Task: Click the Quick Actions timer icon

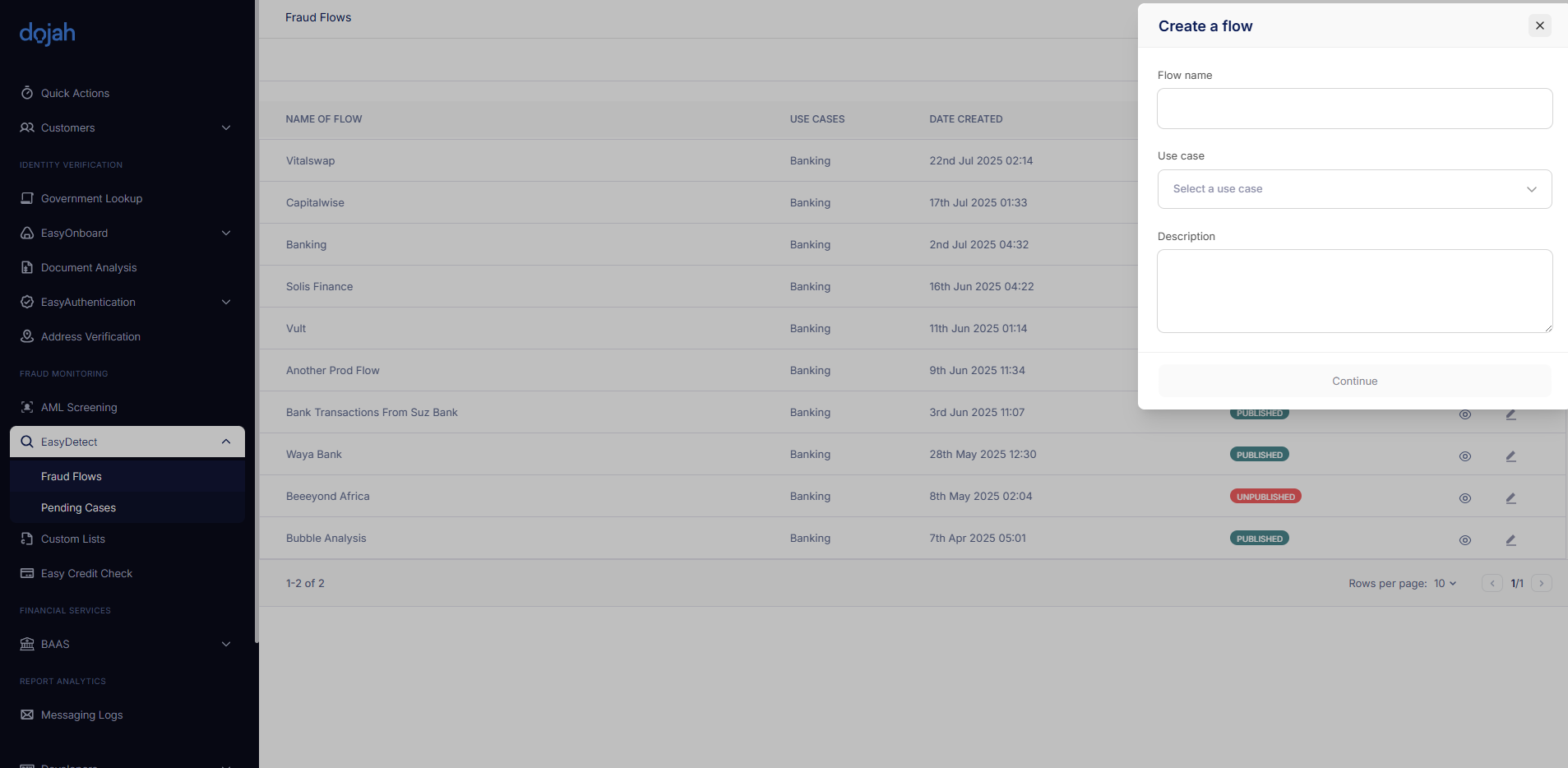Action: [27, 93]
